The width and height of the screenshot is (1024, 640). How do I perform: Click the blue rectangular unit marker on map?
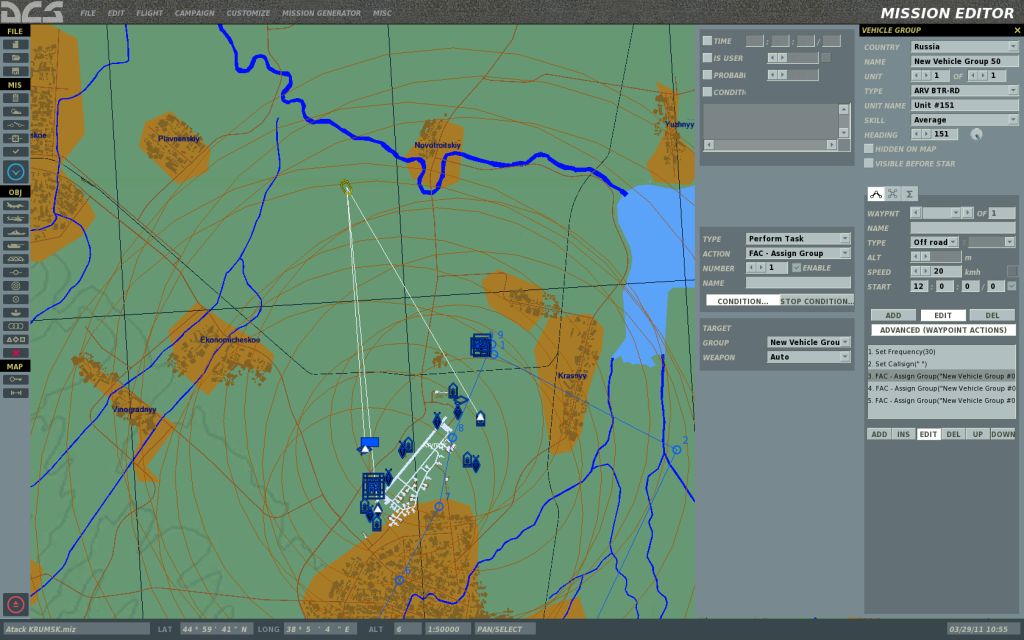(370, 442)
